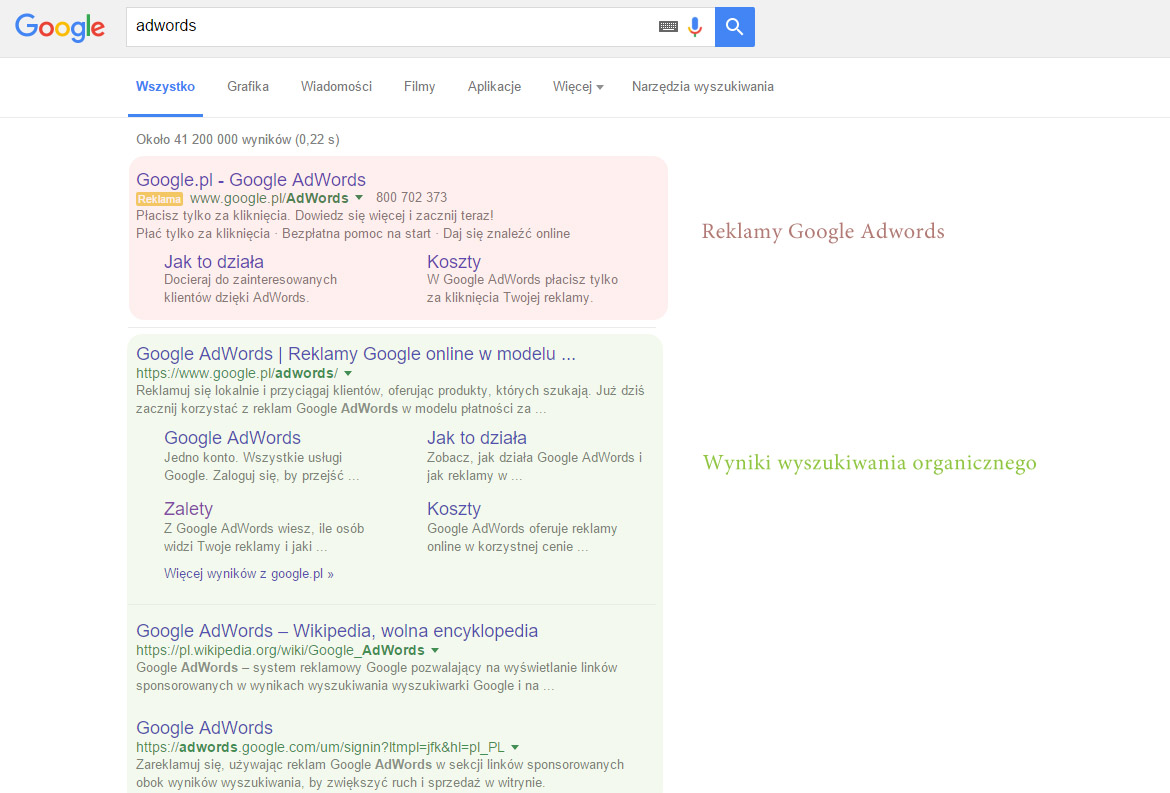Viewport: 1170px width, 793px height.
Task: Open organic sitelink Google AdWords under google.pl
Action: click(x=232, y=438)
